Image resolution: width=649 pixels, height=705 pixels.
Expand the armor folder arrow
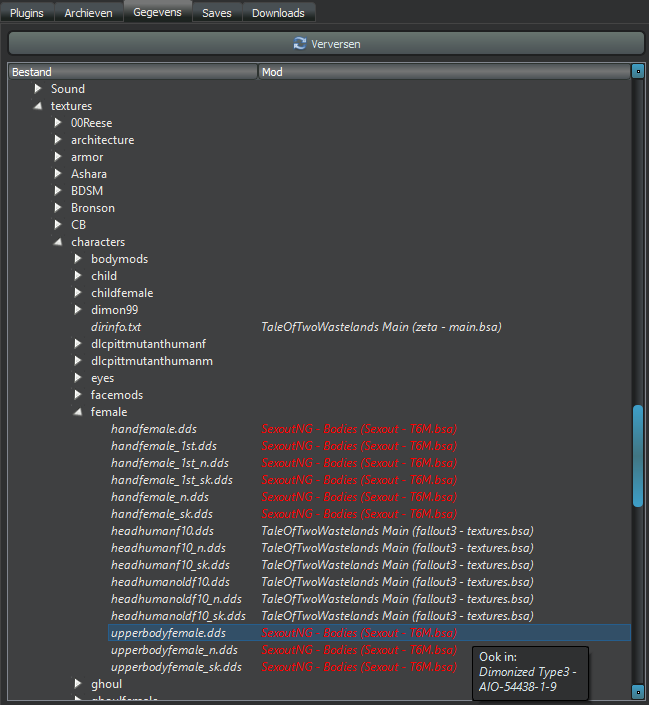[x=58, y=157]
